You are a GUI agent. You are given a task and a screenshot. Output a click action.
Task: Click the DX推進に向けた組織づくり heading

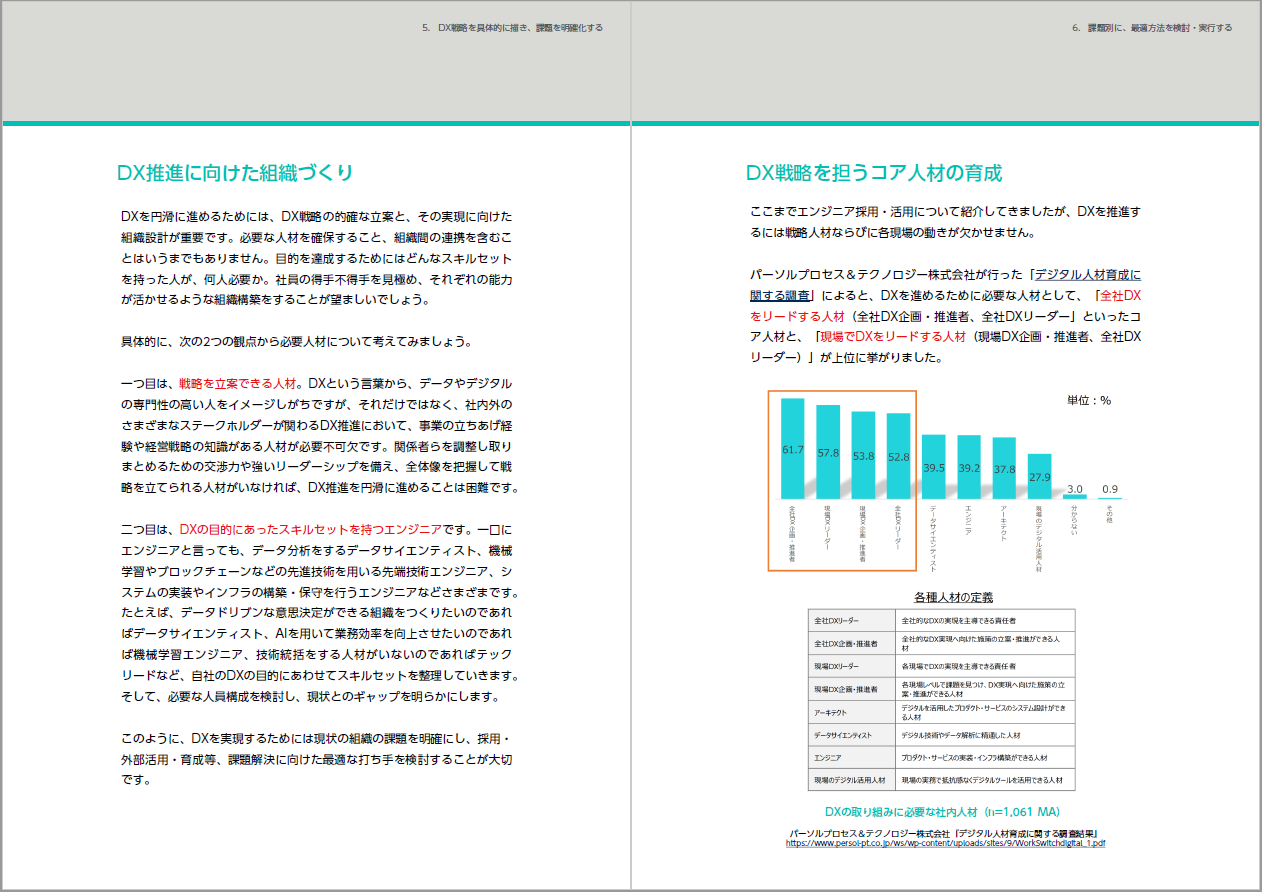[x=235, y=173]
